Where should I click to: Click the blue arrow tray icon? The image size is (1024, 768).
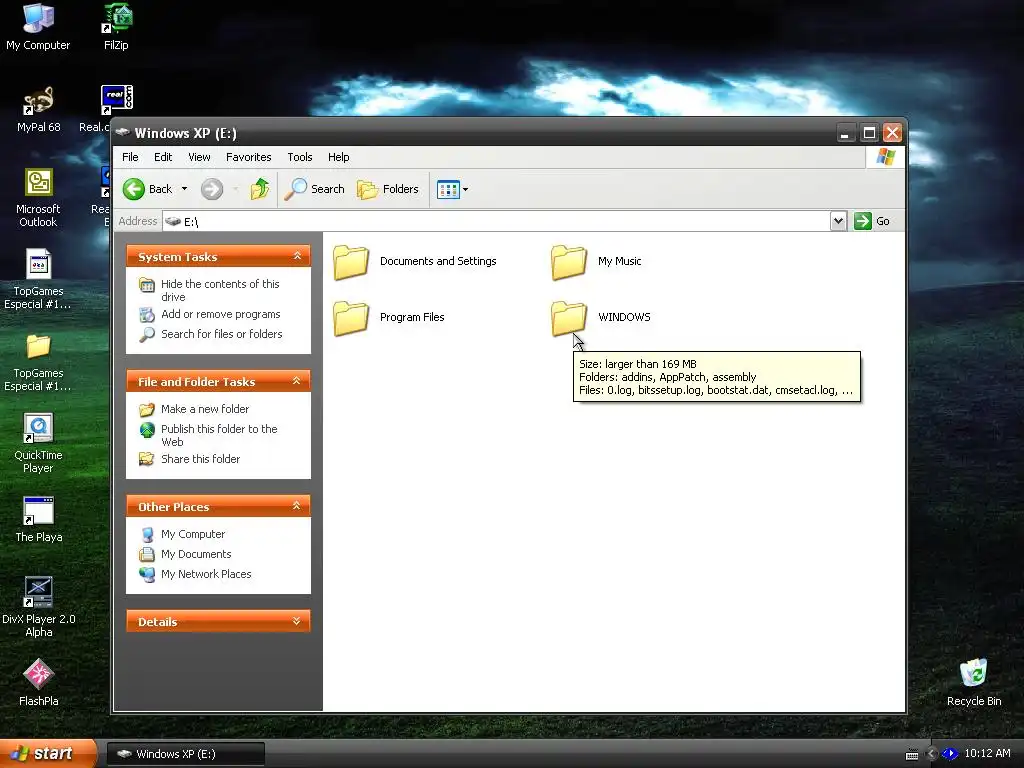(x=950, y=754)
